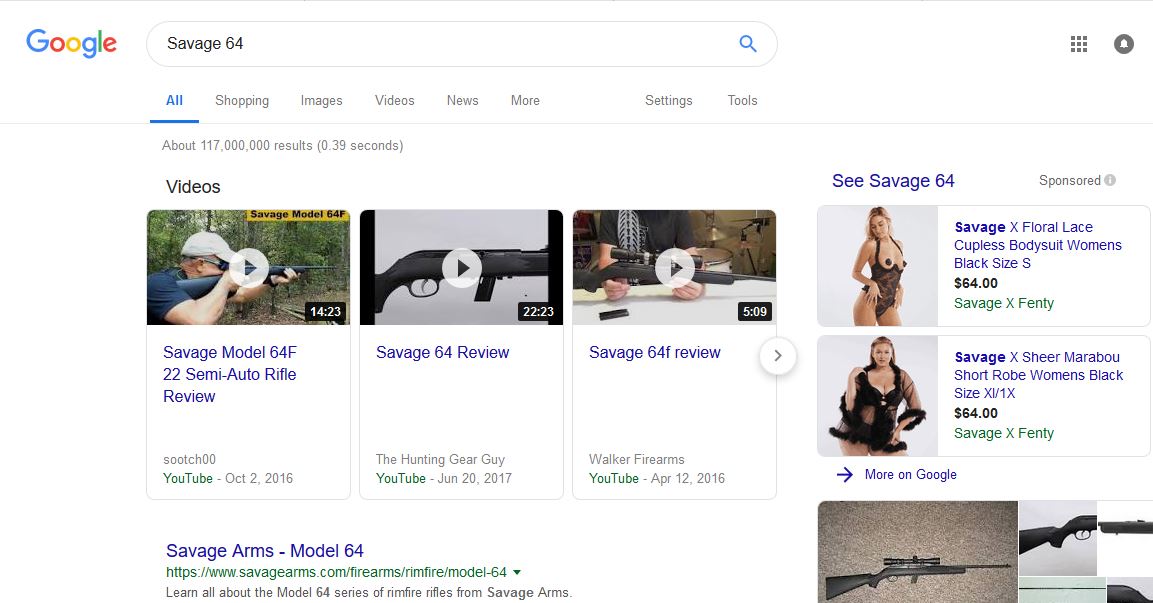Click the Floral Lace Bodysuit product image
1153x603 pixels.
click(878, 266)
